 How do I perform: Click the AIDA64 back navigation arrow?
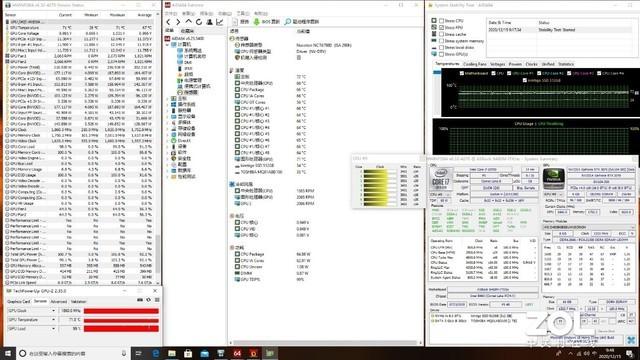tap(169, 22)
